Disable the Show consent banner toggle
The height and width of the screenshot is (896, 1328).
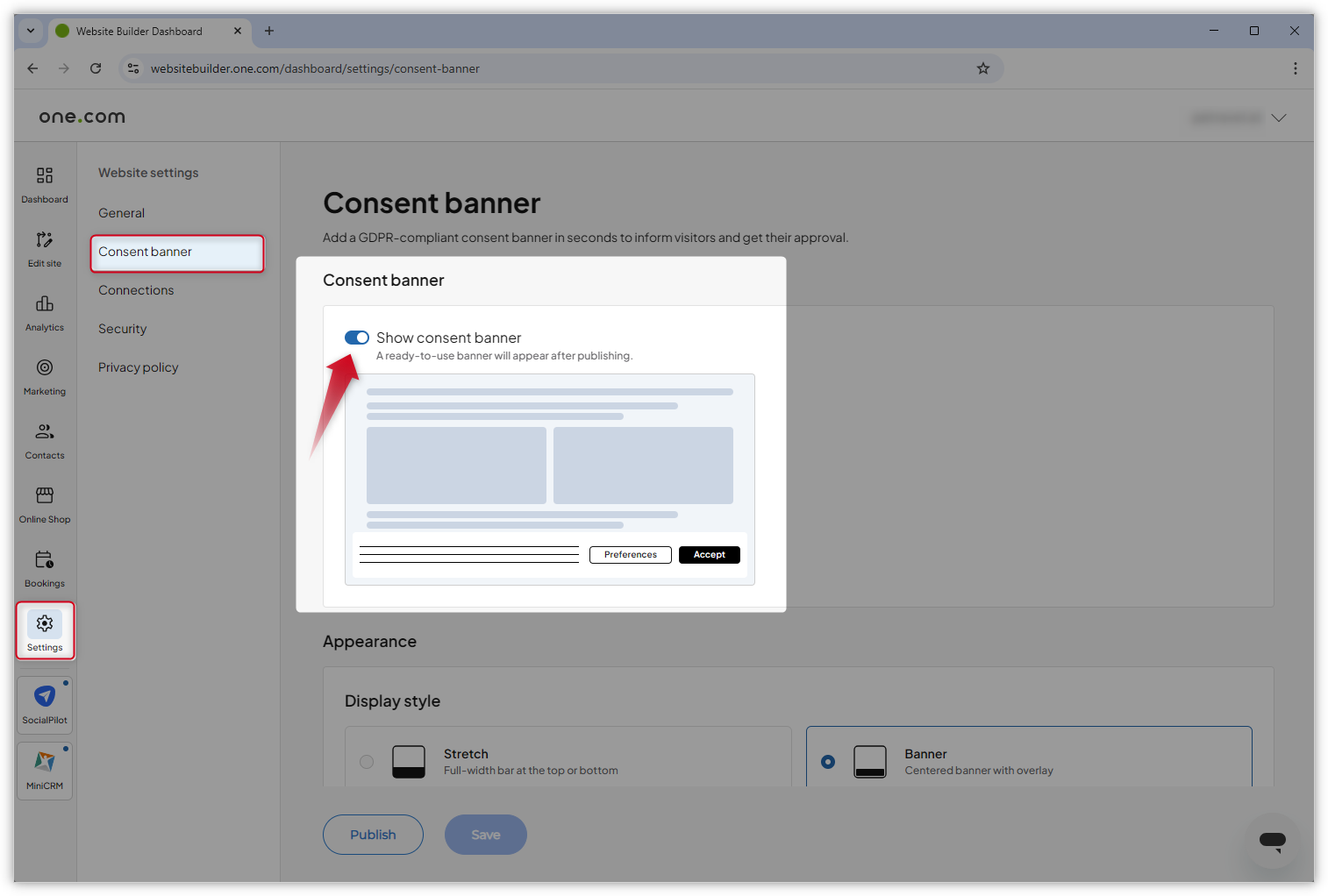(x=357, y=338)
